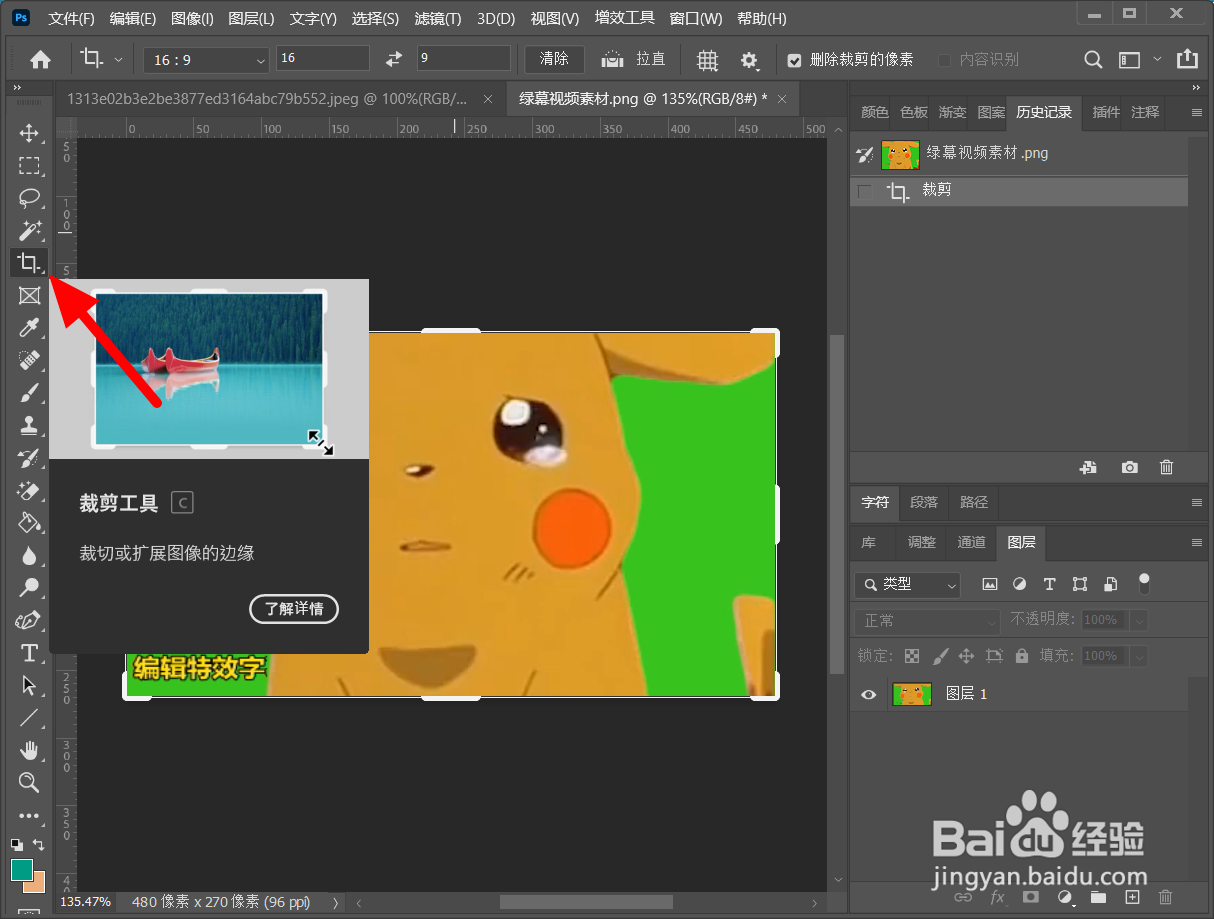Filter for adjustment layers
Viewport: 1214px width, 919px height.
pos(1020,584)
